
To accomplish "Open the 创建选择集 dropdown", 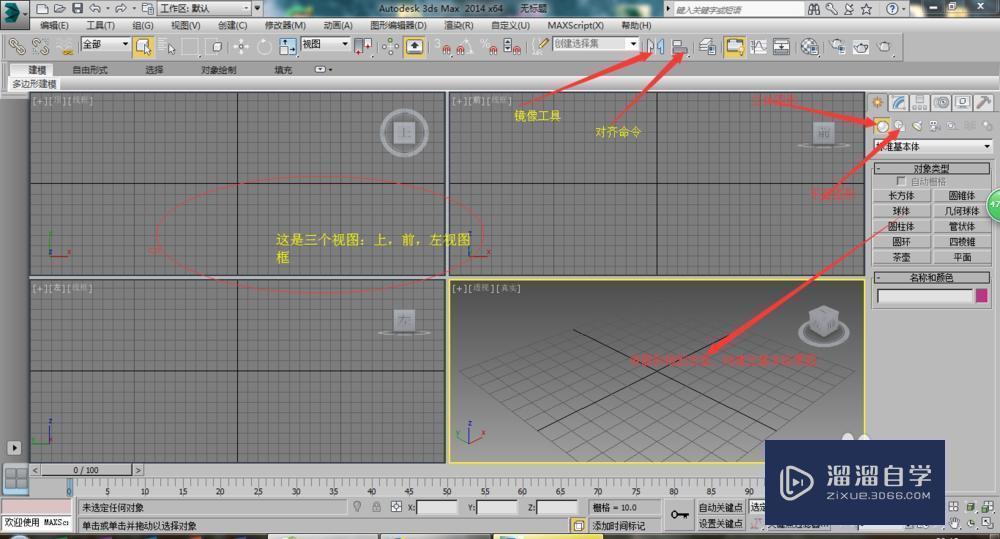I will (595, 43).
